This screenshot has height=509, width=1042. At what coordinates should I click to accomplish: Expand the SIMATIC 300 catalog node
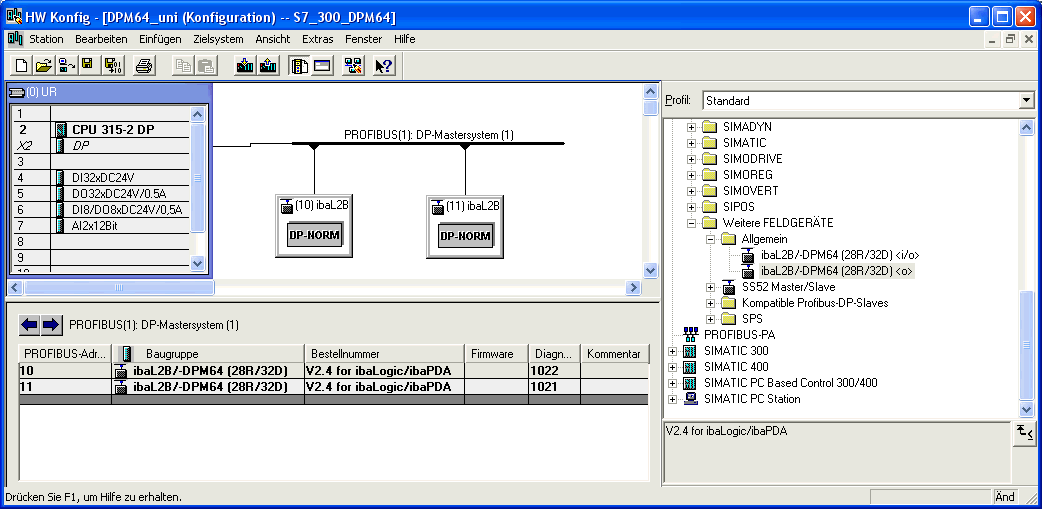click(x=673, y=351)
